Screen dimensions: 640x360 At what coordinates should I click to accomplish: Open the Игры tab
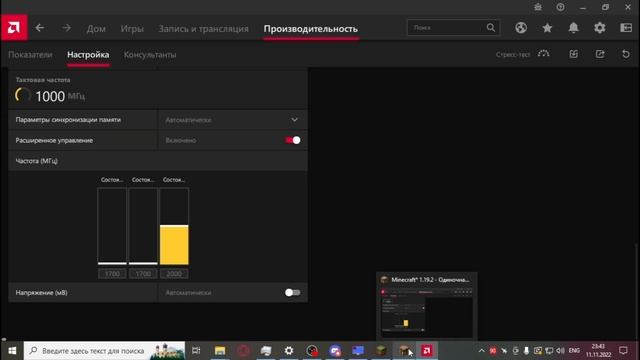(x=132, y=29)
